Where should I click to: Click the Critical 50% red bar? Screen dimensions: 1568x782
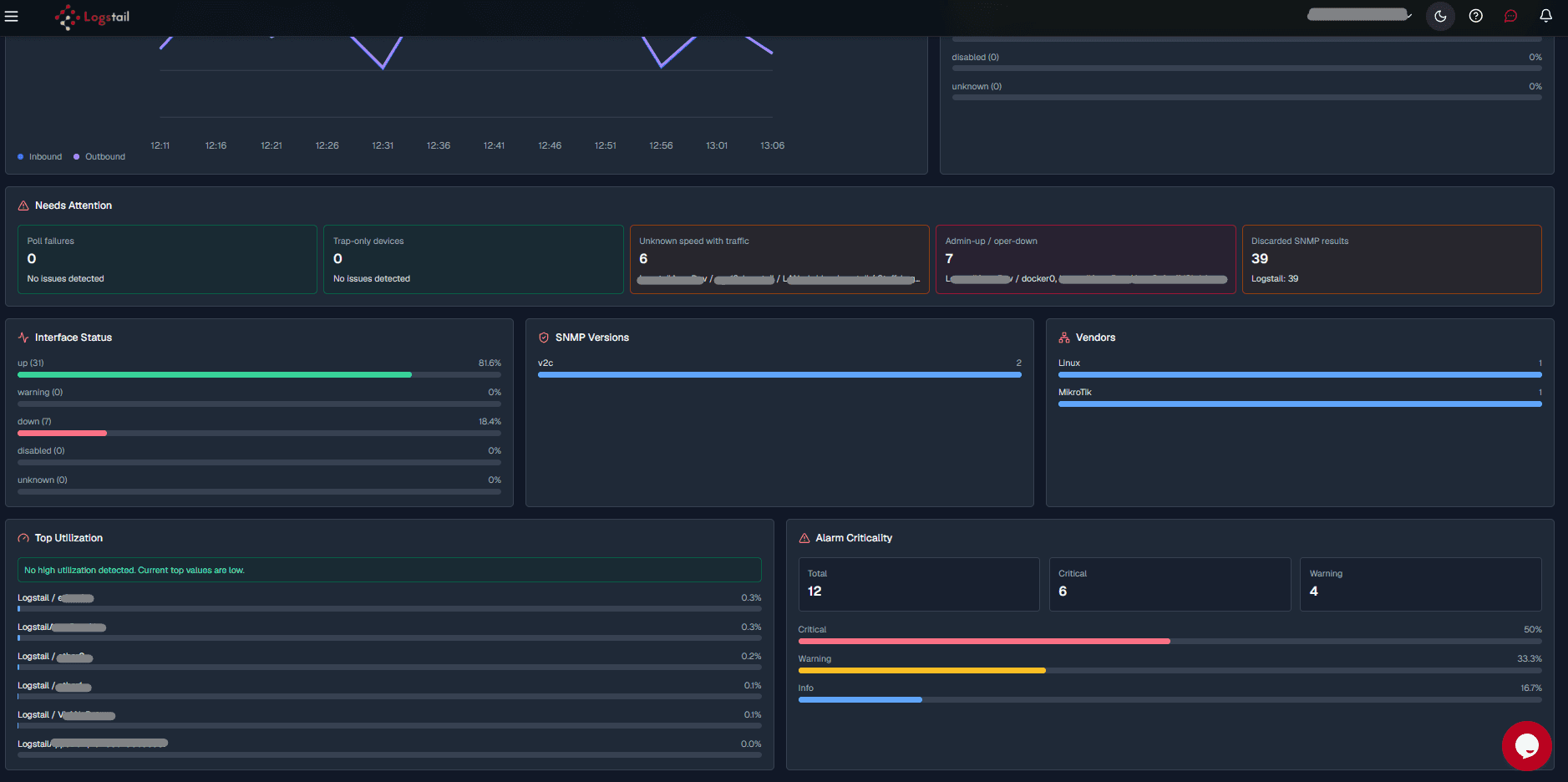click(984, 642)
